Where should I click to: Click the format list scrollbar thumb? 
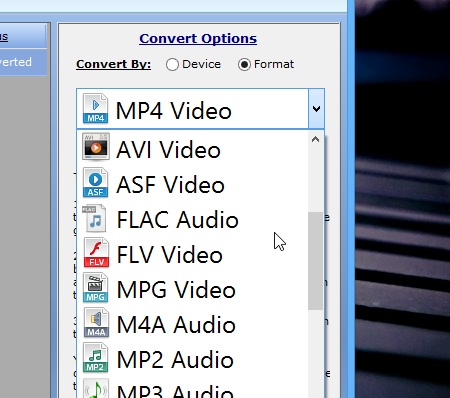pyautogui.click(x=315, y=261)
